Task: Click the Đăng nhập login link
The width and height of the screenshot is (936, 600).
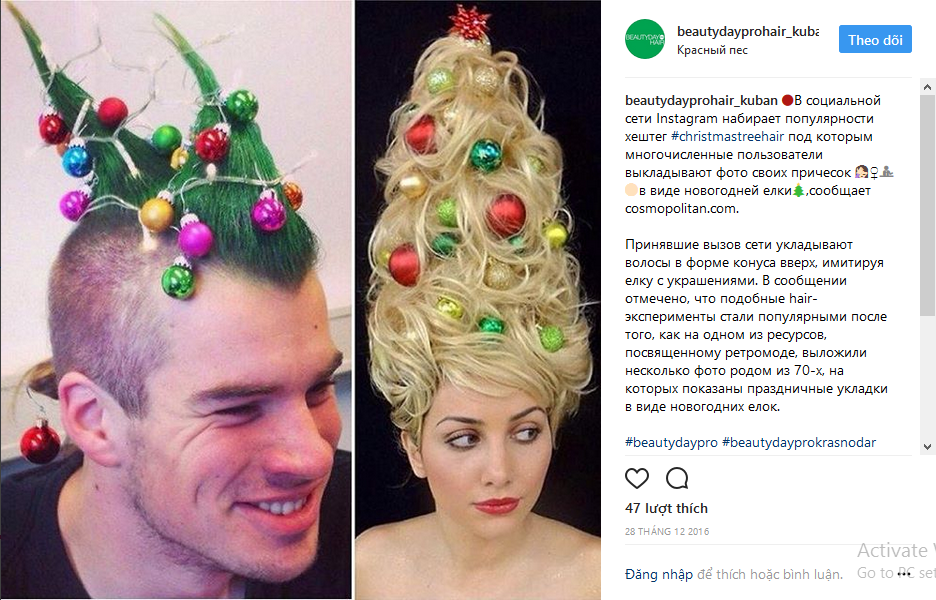Action: click(659, 574)
